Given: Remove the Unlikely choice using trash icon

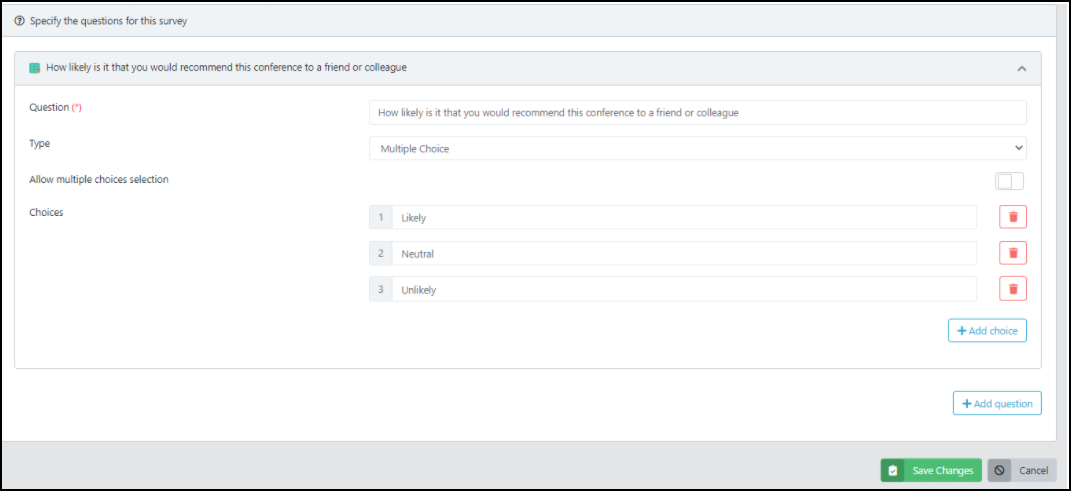Looking at the screenshot, I should [x=1012, y=289].
